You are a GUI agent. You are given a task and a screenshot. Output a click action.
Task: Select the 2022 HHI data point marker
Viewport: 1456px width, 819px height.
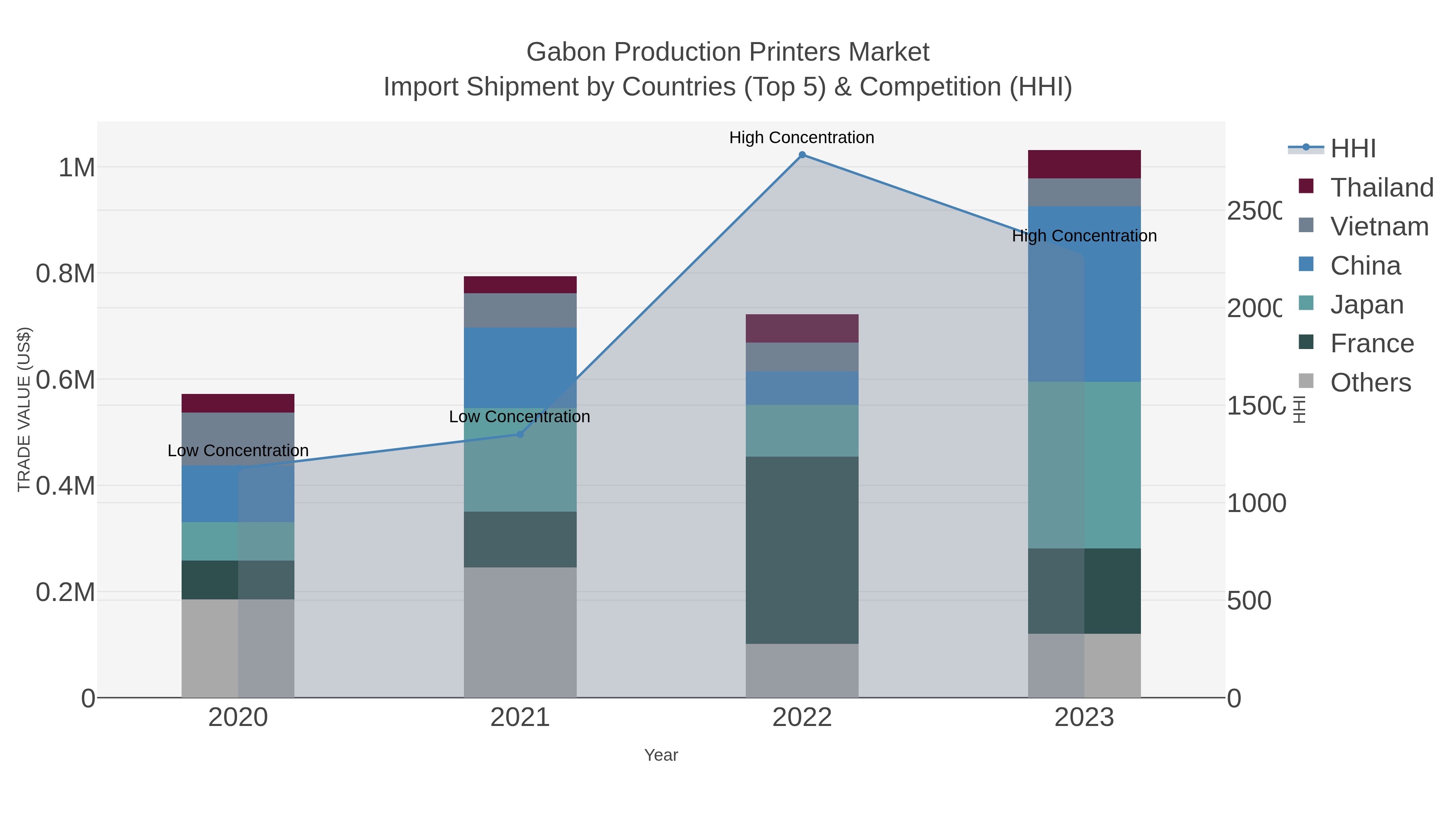(802, 155)
